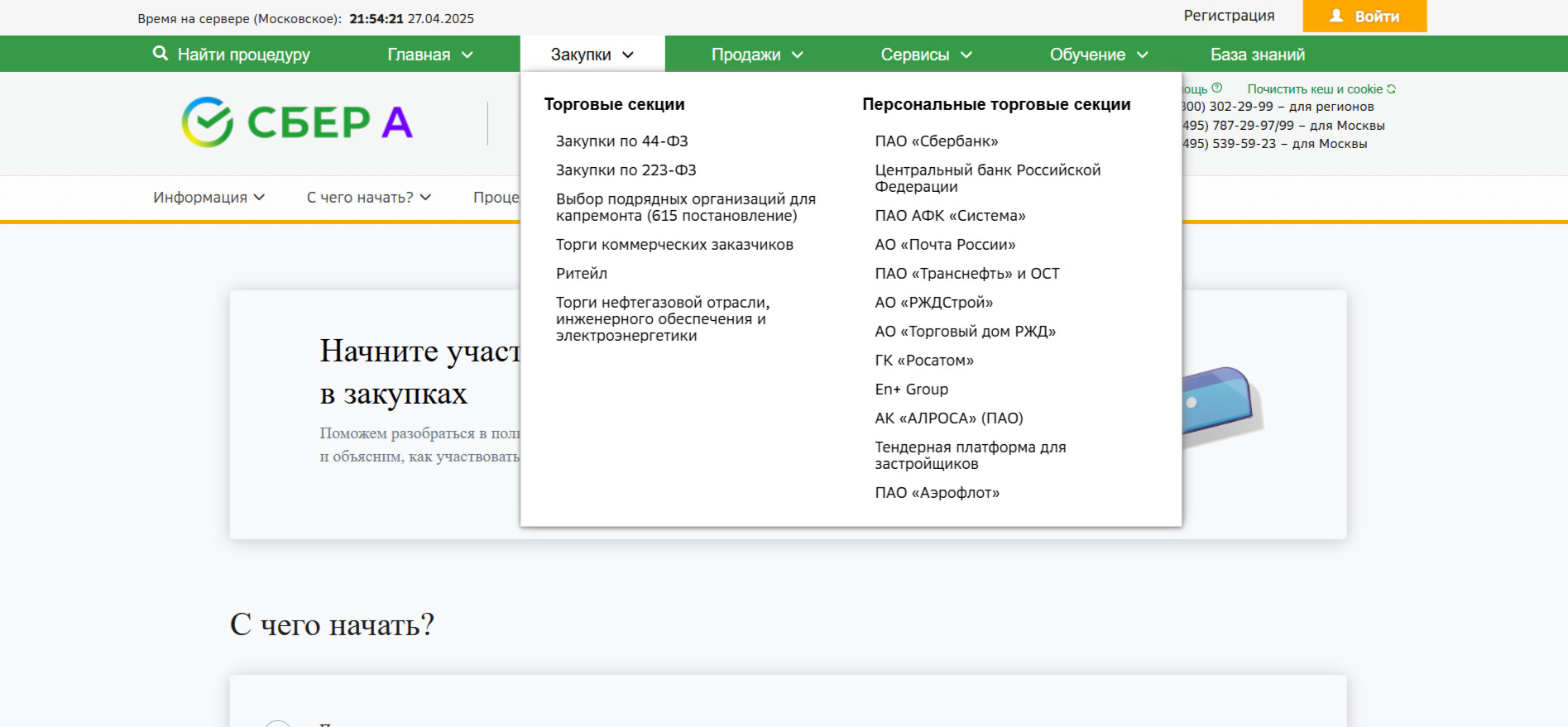Open База знаний in the top menu
1568x727 pixels.
tap(1258, 55)
